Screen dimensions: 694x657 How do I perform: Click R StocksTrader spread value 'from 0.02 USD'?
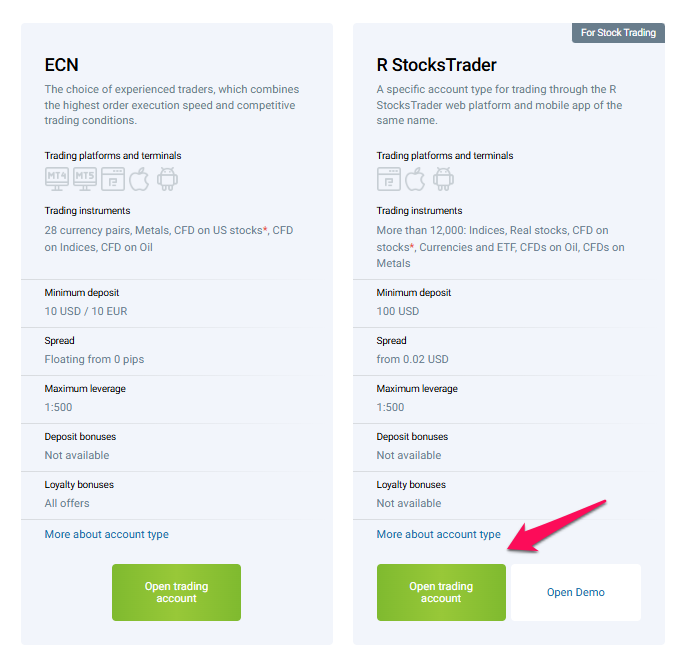pyautogui.click(x=412, y=359)
